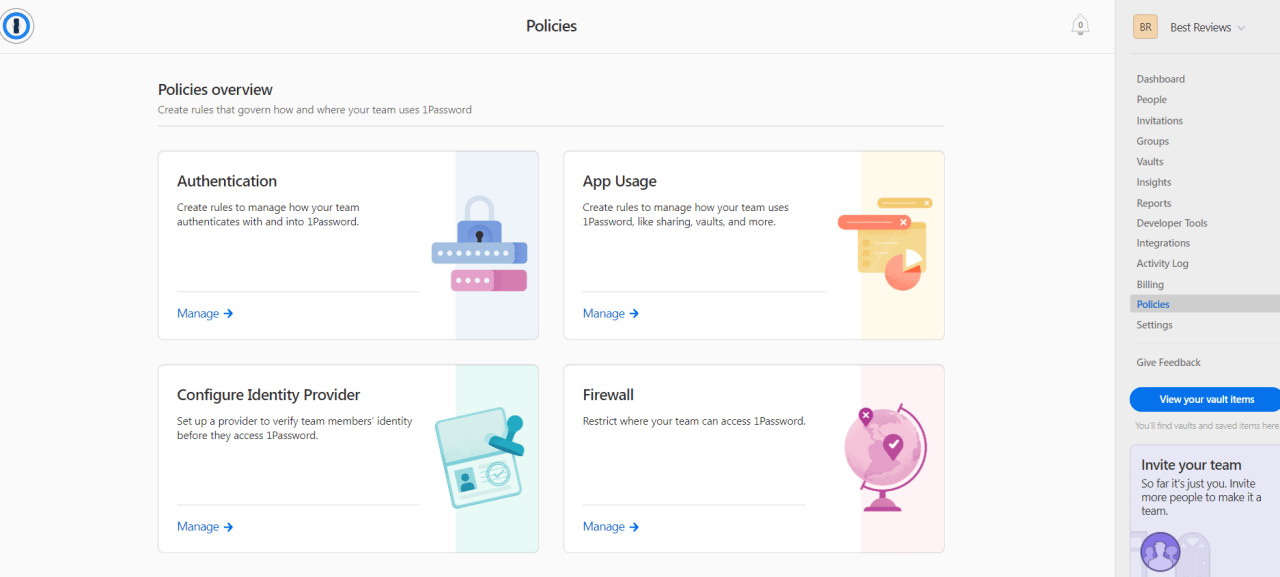This screenshot has height=577, width=1280.
Task: Click the people avatar in the Invite your team panel
Action: point(1160,551)
